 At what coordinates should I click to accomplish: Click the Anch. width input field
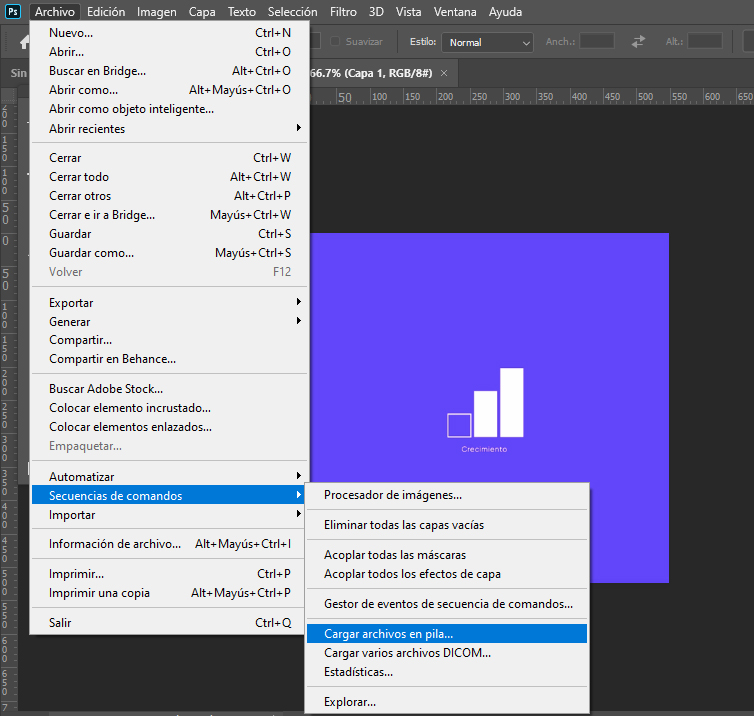pos(597,42)
